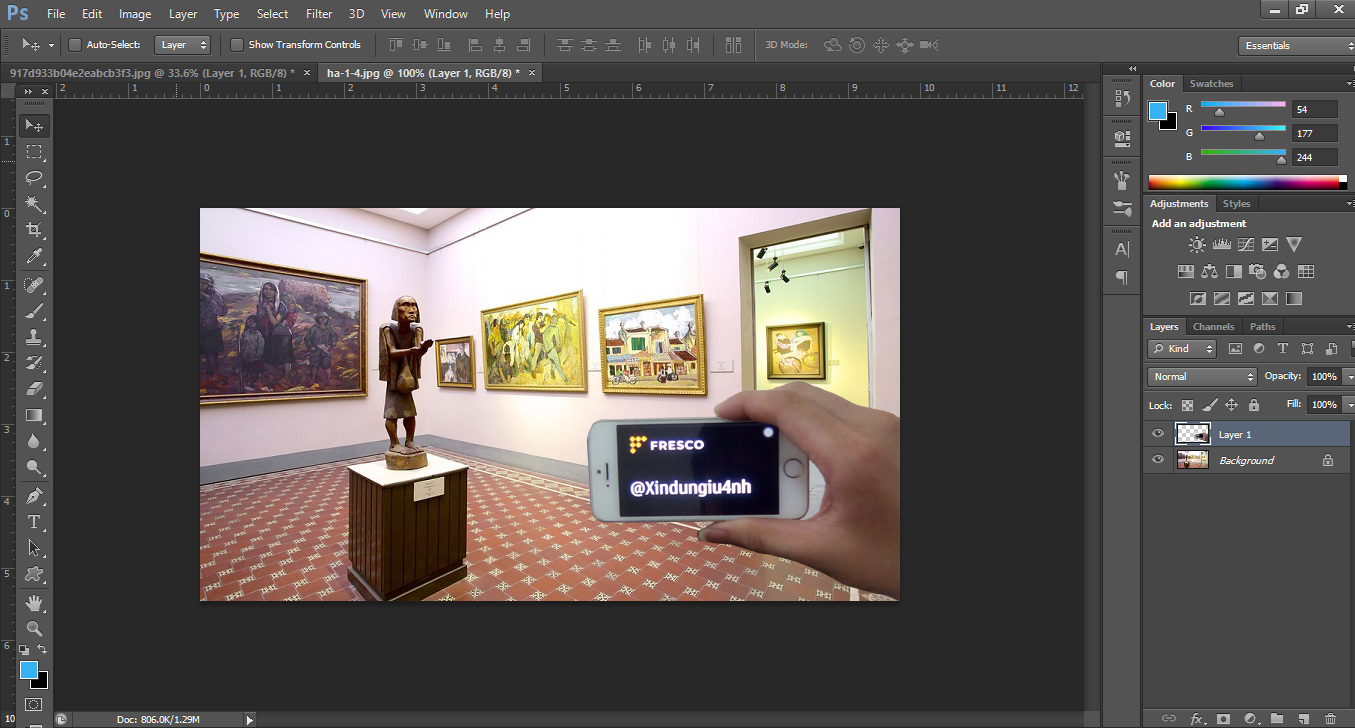Check Show Transform Controls
This screenshot has width=1355, height=728.
point(237,45)
